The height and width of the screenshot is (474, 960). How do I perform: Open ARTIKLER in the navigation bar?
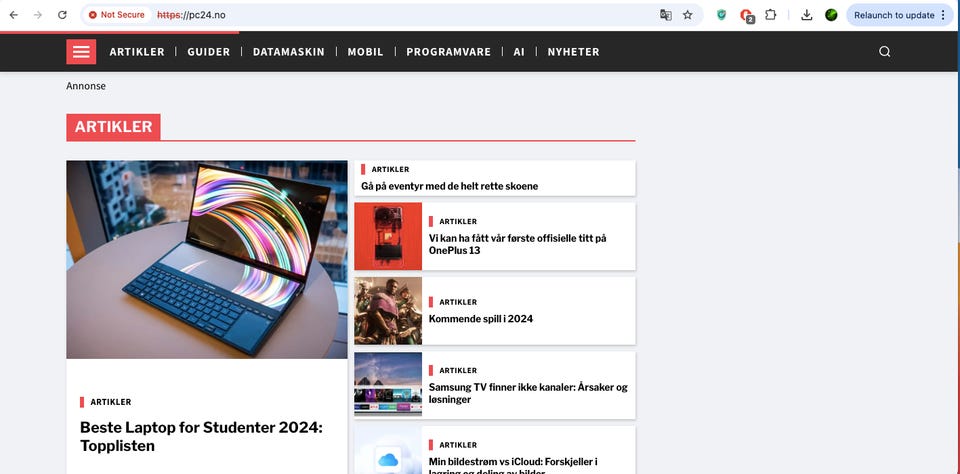pyautogui.click(x=137, y=52)
